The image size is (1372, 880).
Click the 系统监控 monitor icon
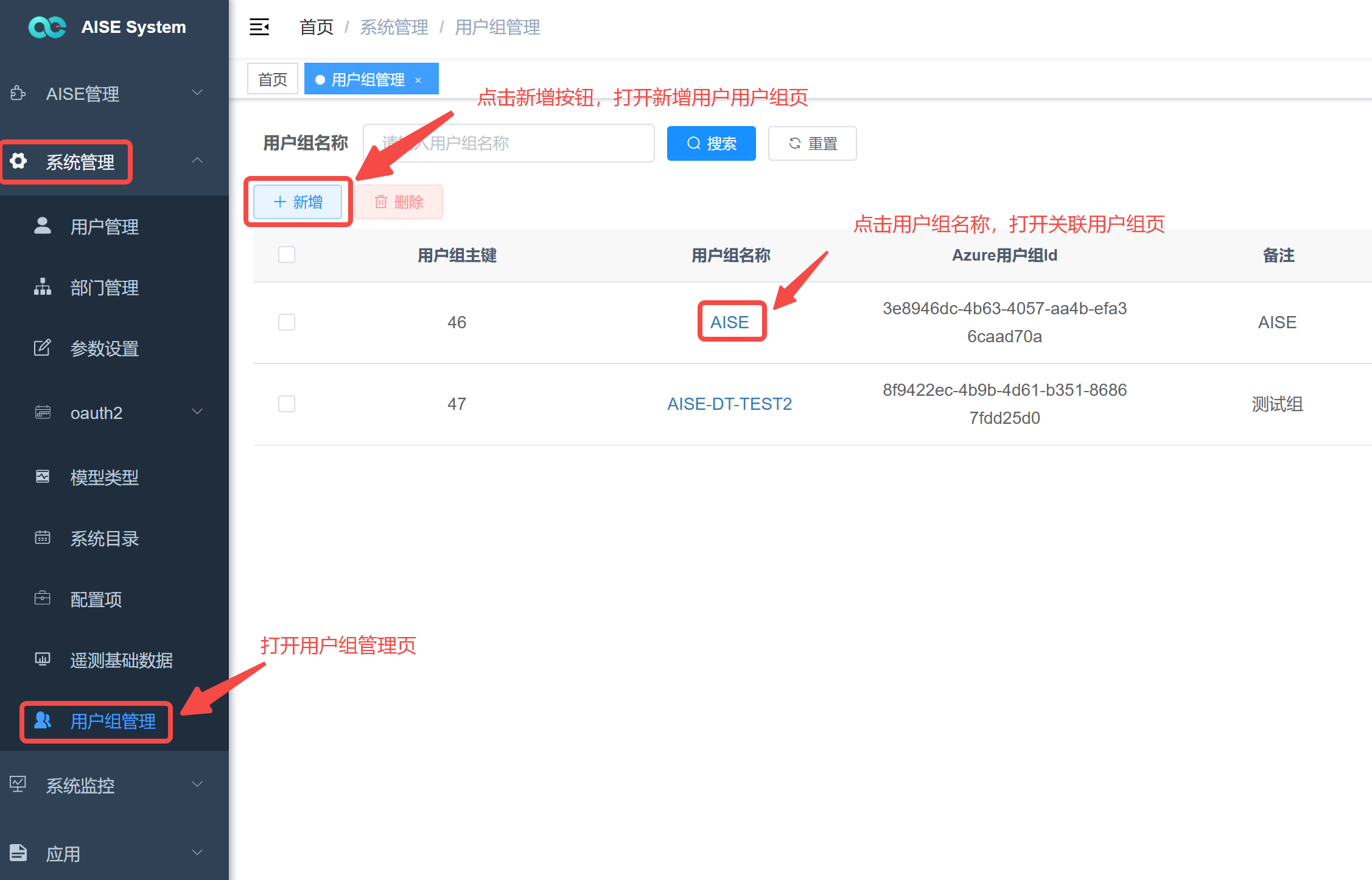coord(18,784)
